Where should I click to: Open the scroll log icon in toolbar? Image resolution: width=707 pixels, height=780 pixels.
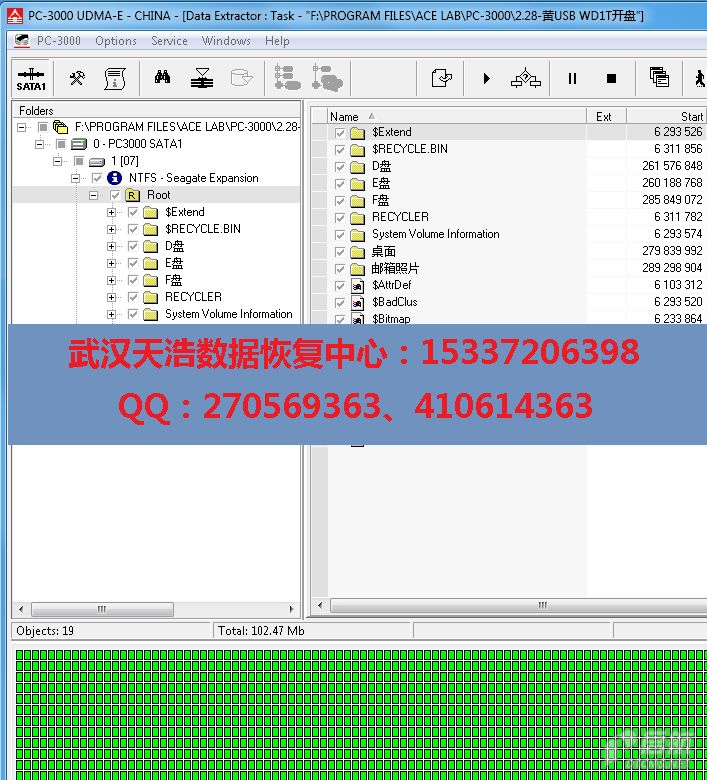[114, 78]
